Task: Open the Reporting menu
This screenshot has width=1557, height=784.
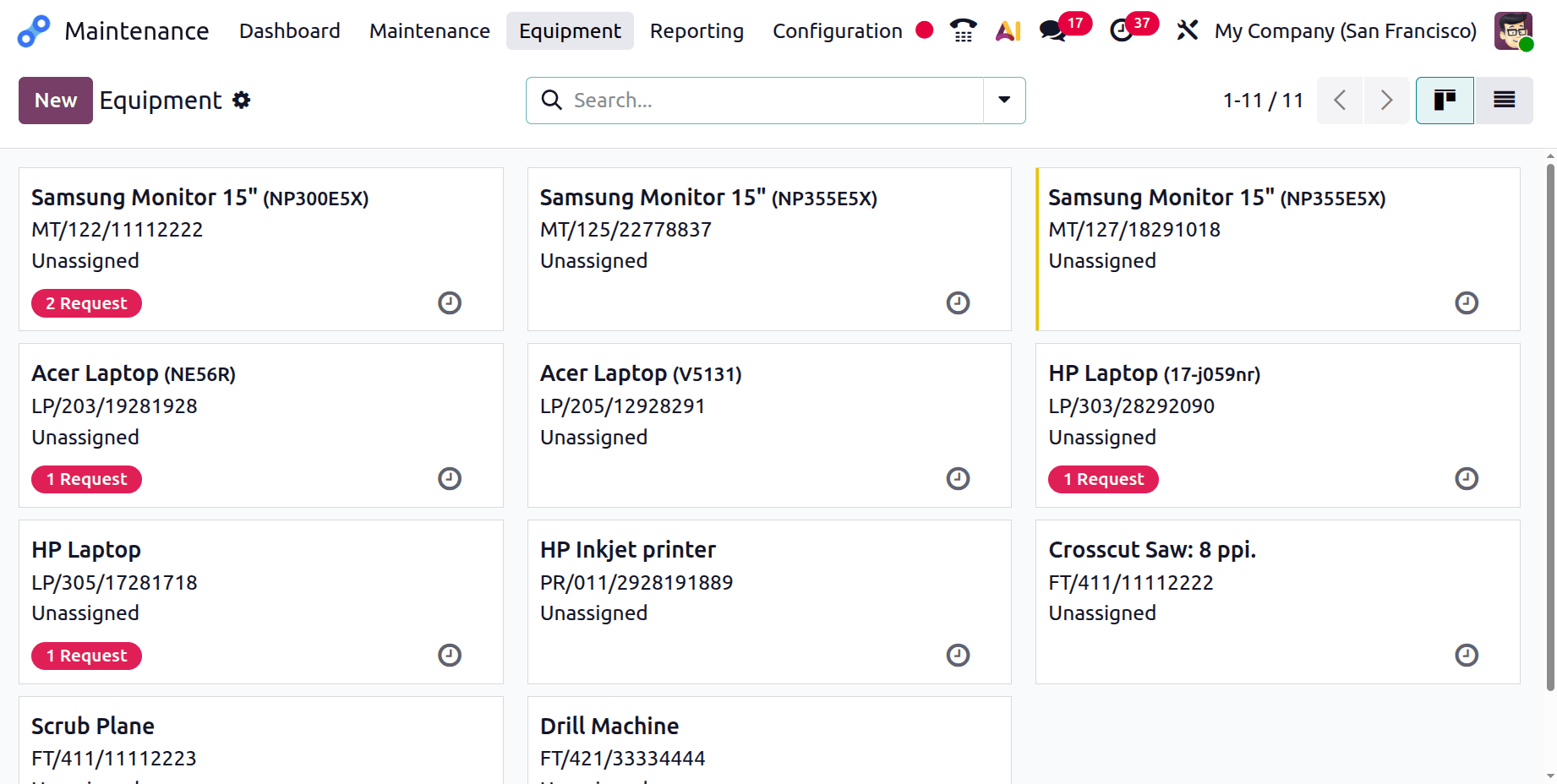Action: pos(697,31)
